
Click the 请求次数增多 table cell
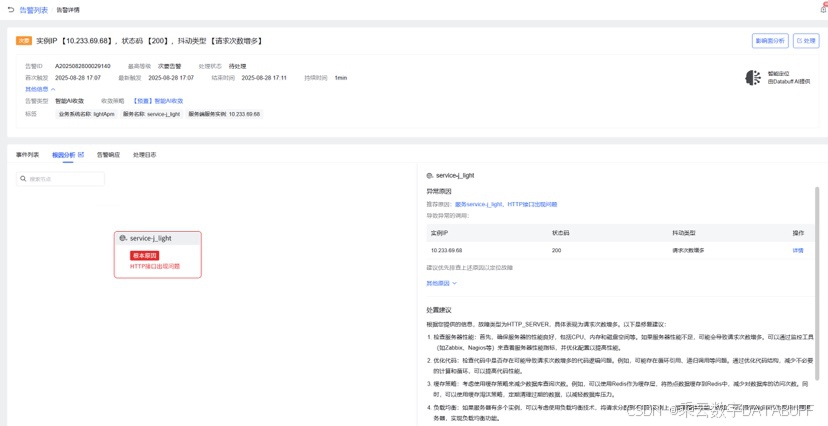click(x=688, y=250)
